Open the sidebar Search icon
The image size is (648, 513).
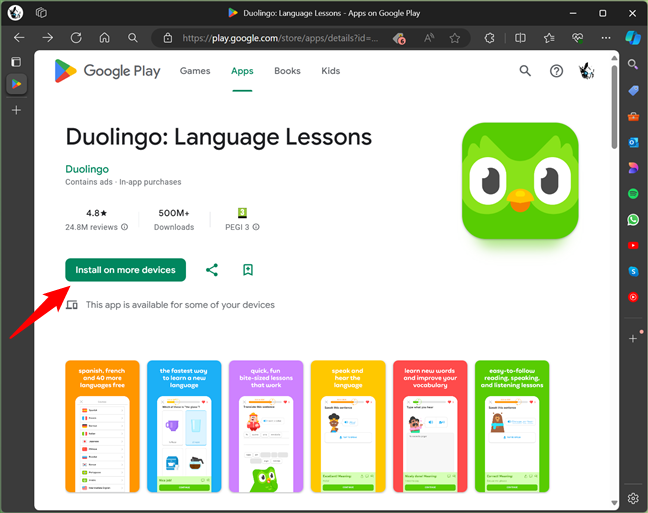click(633, 64)
